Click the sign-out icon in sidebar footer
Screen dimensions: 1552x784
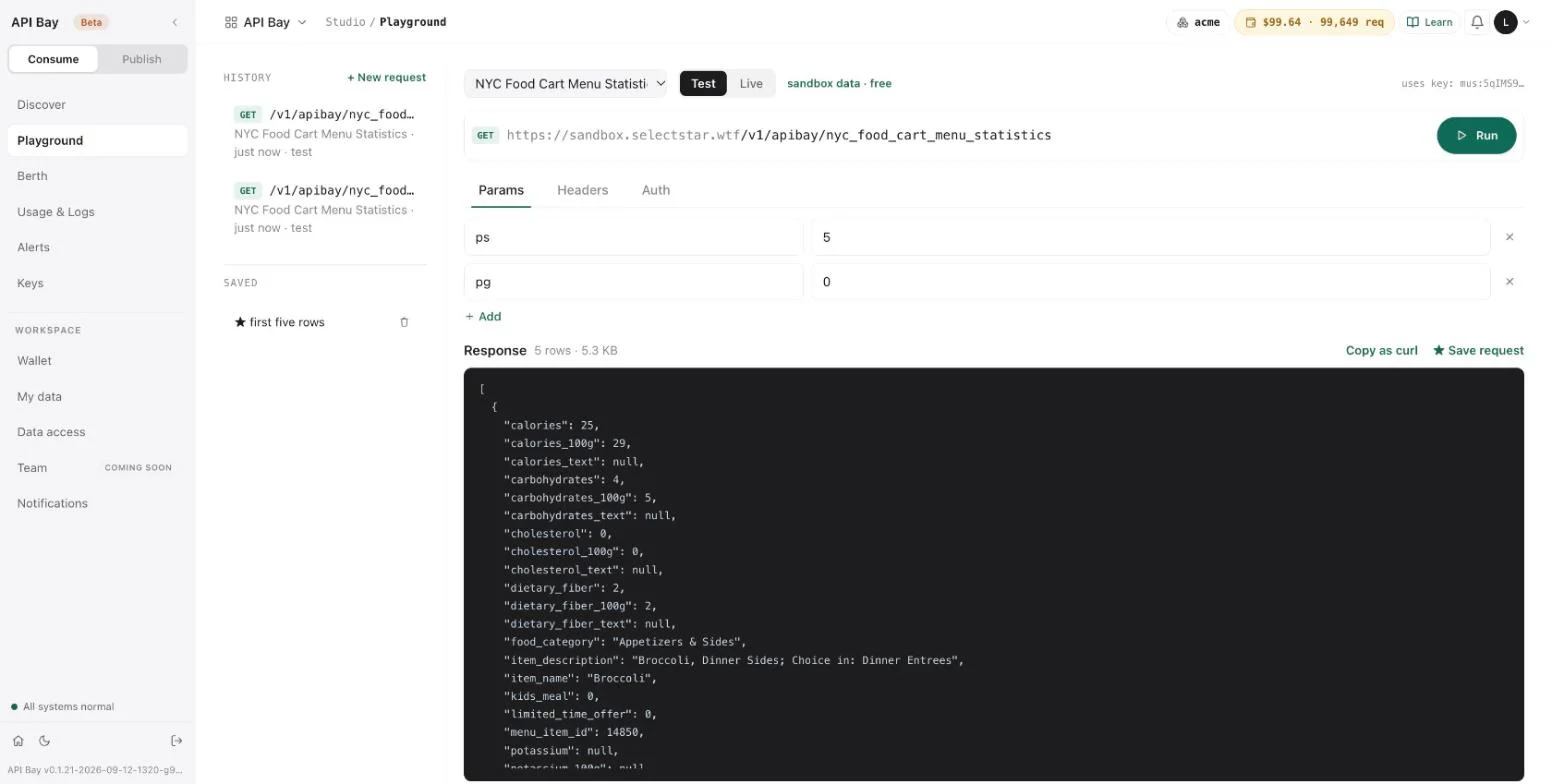point(177,741)
